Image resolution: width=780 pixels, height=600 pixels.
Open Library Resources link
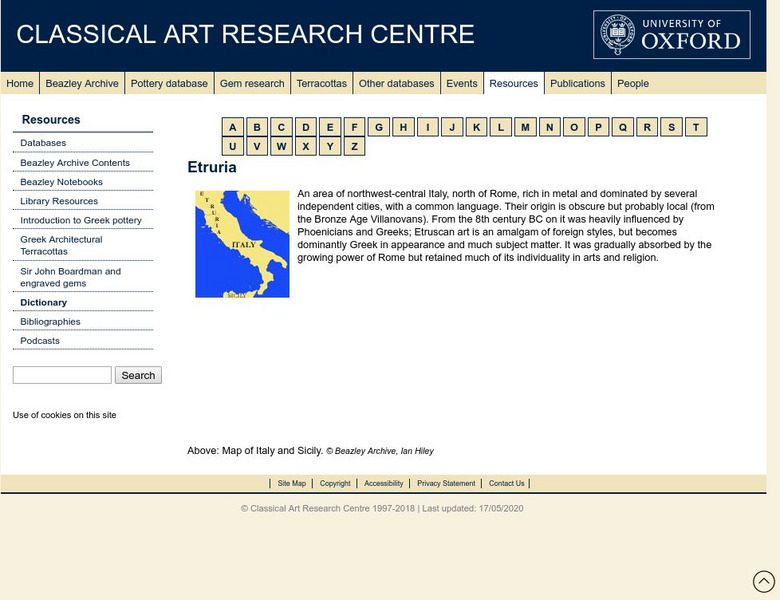pyautogui.click(x=59, y=201)
